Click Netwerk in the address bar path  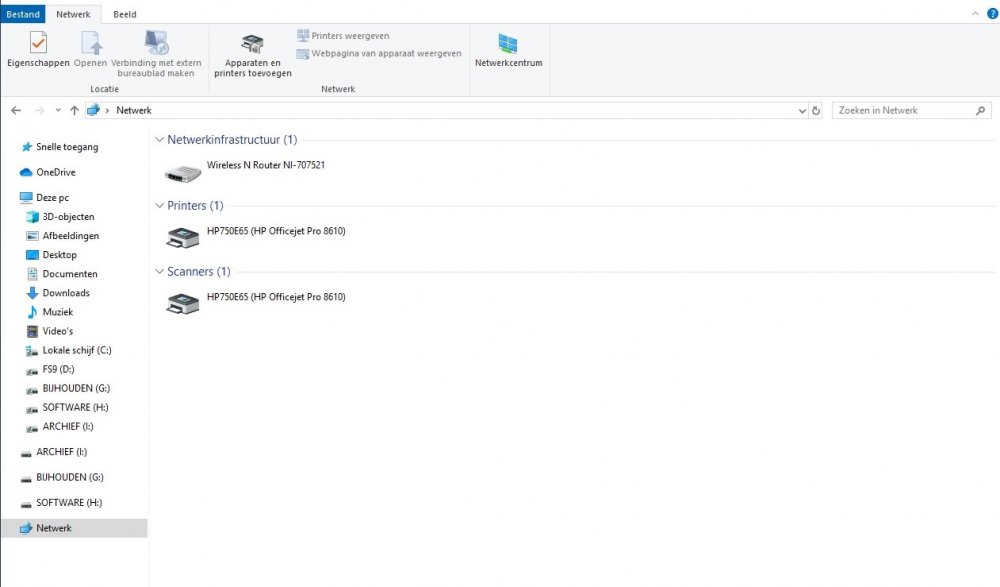134,110
